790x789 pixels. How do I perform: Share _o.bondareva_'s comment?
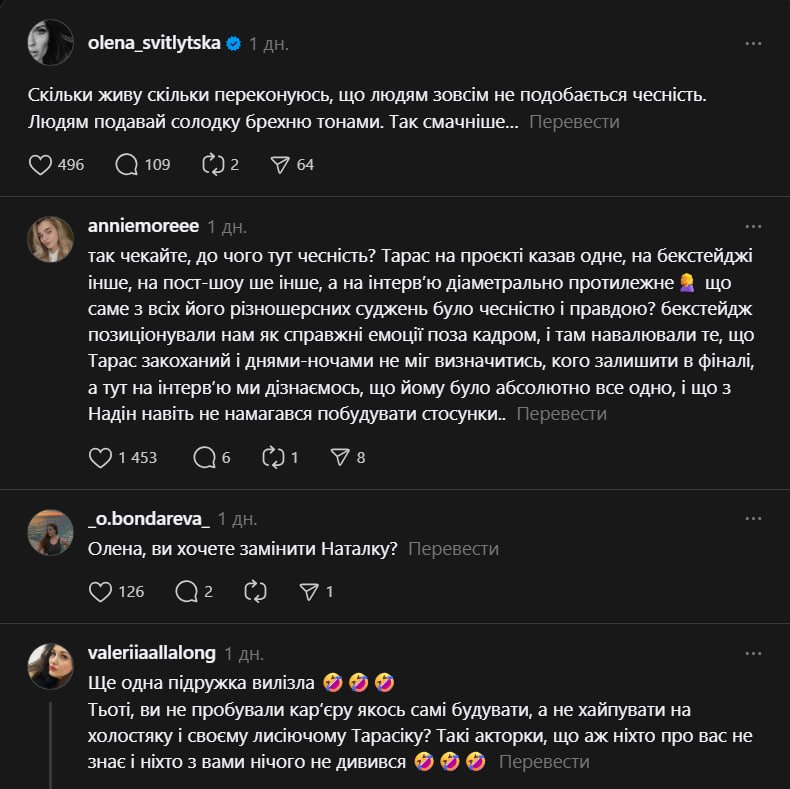pos(309,591)
